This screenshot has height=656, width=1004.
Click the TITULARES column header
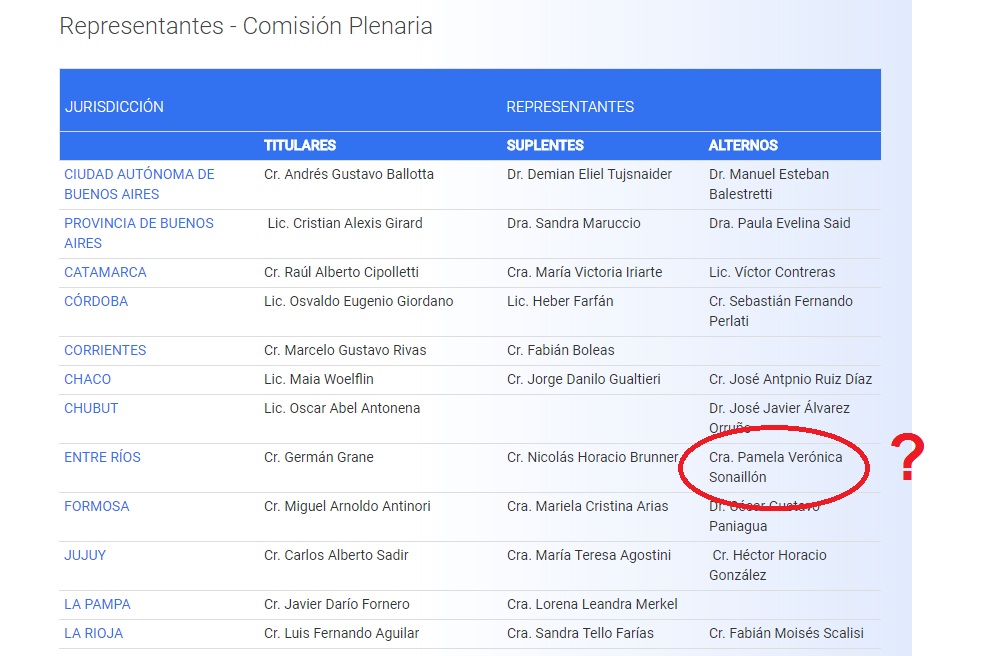[300, 146]
